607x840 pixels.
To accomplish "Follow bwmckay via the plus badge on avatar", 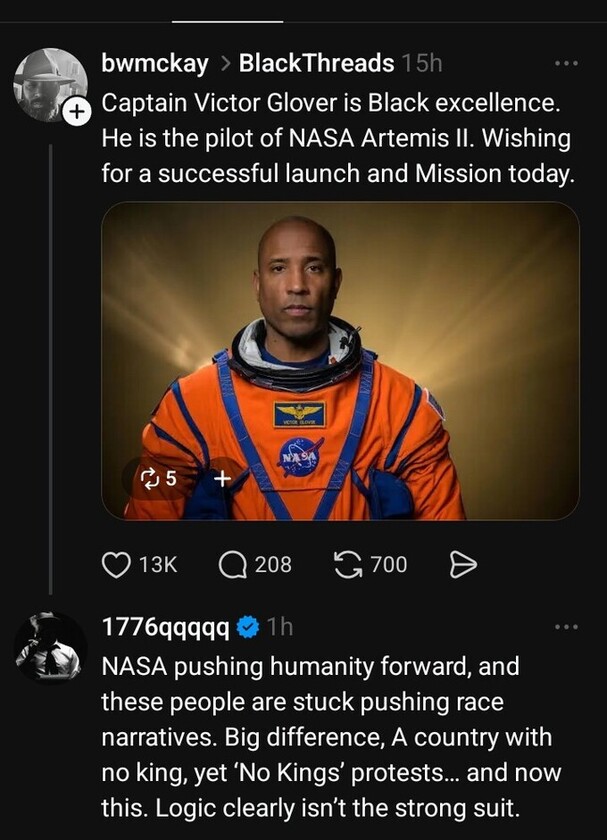I will coord(77,114).
